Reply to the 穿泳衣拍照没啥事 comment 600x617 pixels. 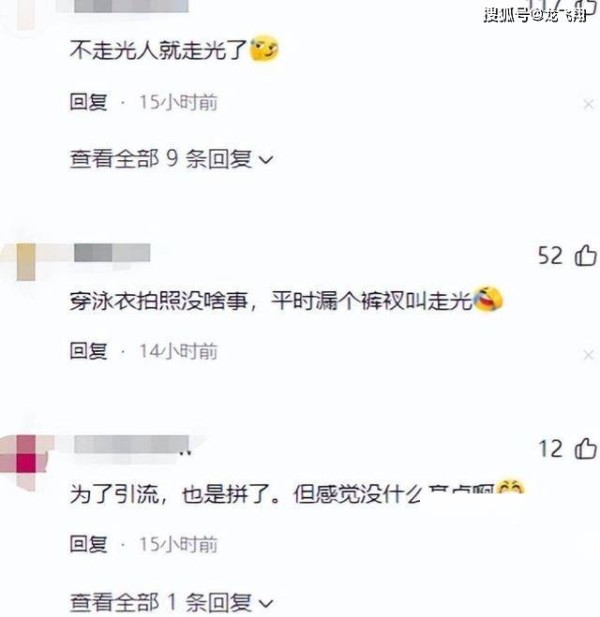[x=89, y=351]
